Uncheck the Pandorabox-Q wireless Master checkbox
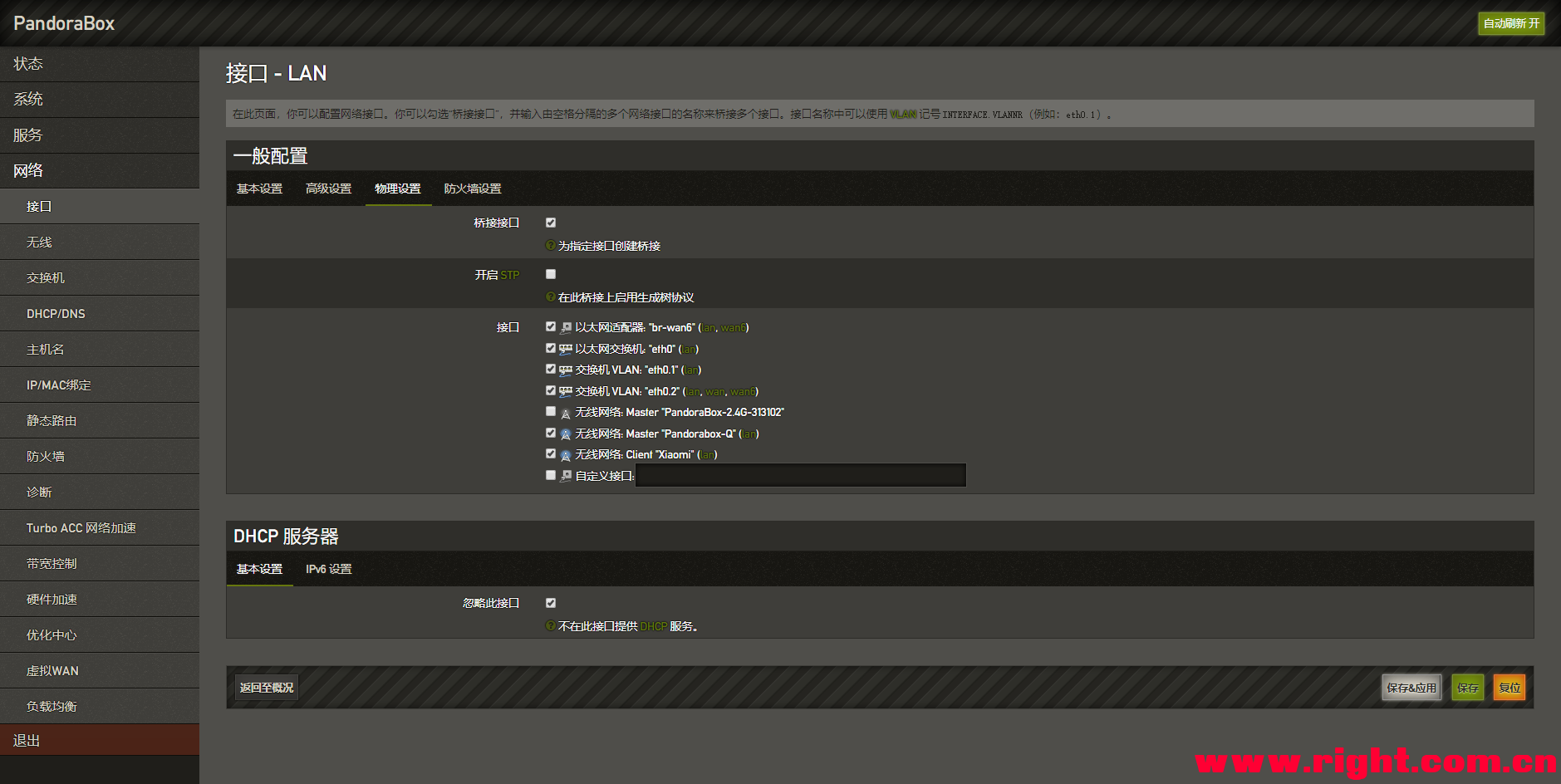 551,433
